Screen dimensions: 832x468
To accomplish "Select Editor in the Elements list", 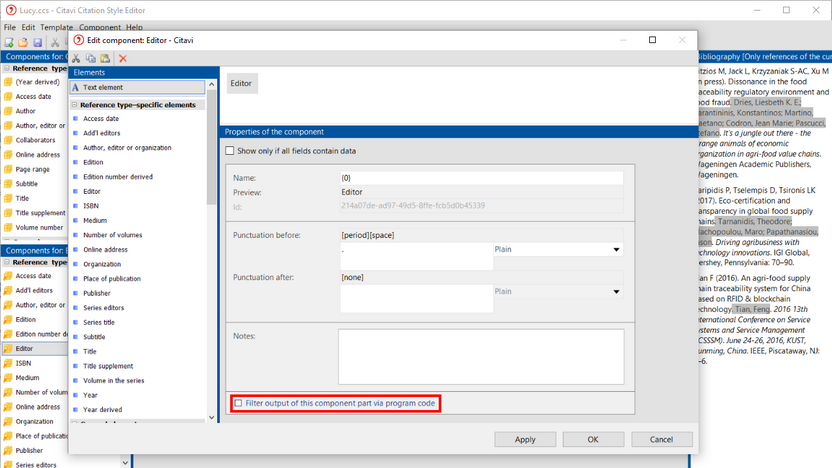I will point(92,192).
